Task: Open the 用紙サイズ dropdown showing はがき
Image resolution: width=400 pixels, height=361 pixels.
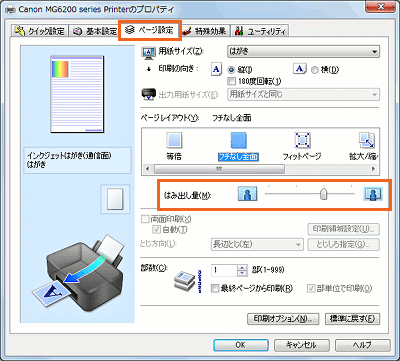Action: tap(303, 51)
